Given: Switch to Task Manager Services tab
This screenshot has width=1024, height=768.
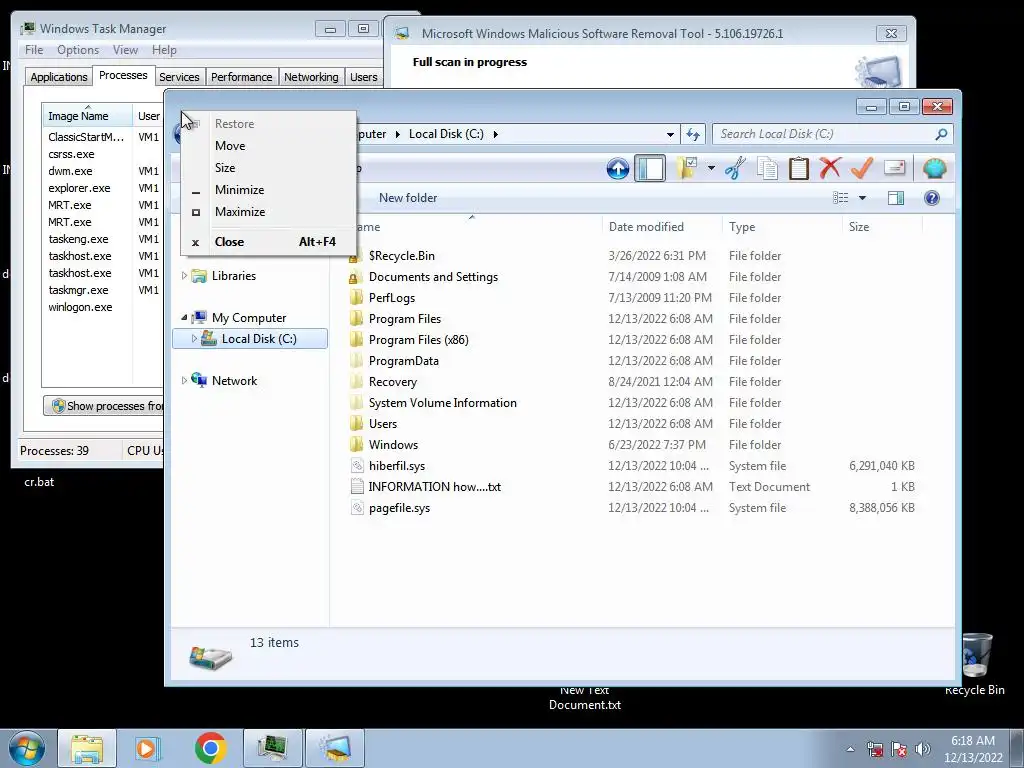Looking at the screenshot, I should pyautogui.click(x=179, y=77).
